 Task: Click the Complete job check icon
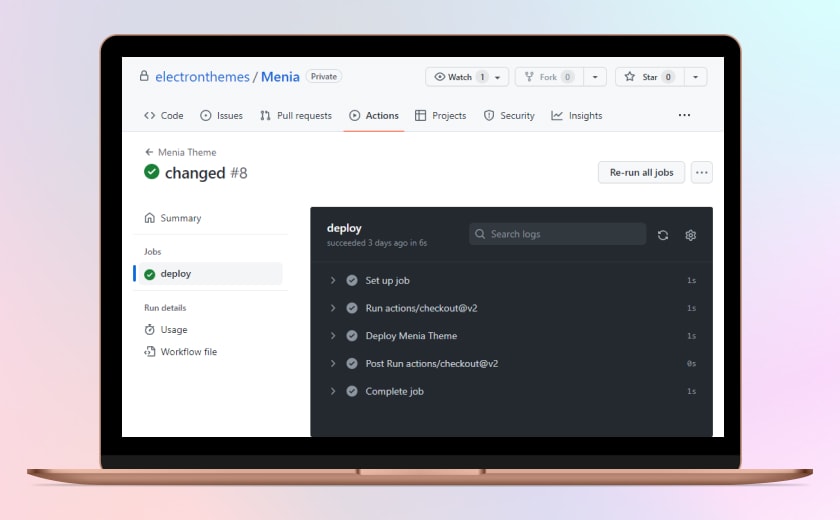point(352,391)
